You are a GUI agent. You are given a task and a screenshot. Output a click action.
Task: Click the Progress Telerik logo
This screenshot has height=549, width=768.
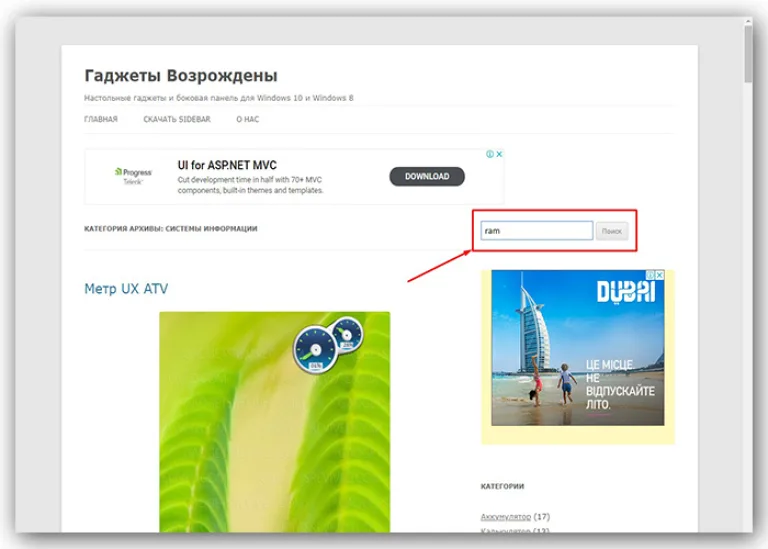pyautogui.click(x=133, y=176)
